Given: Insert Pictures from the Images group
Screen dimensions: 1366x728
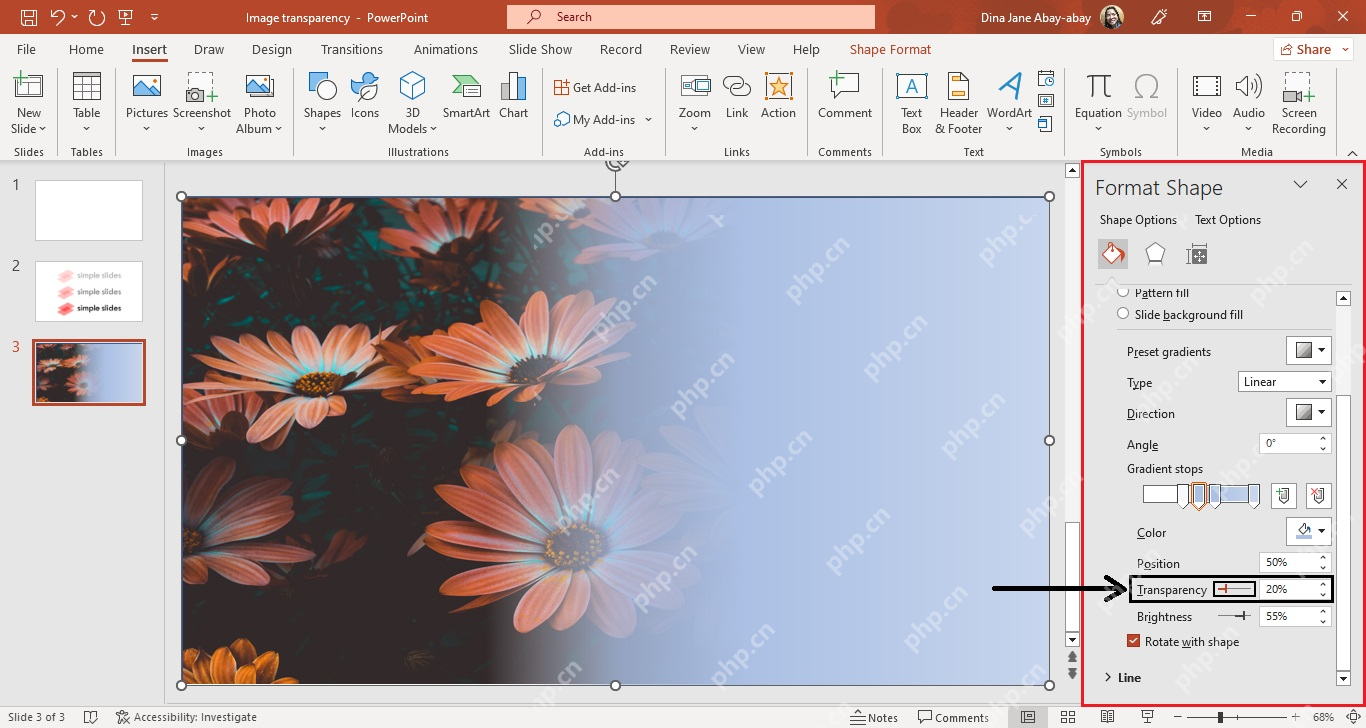Looking at the screenshot, I should (147, 86).
